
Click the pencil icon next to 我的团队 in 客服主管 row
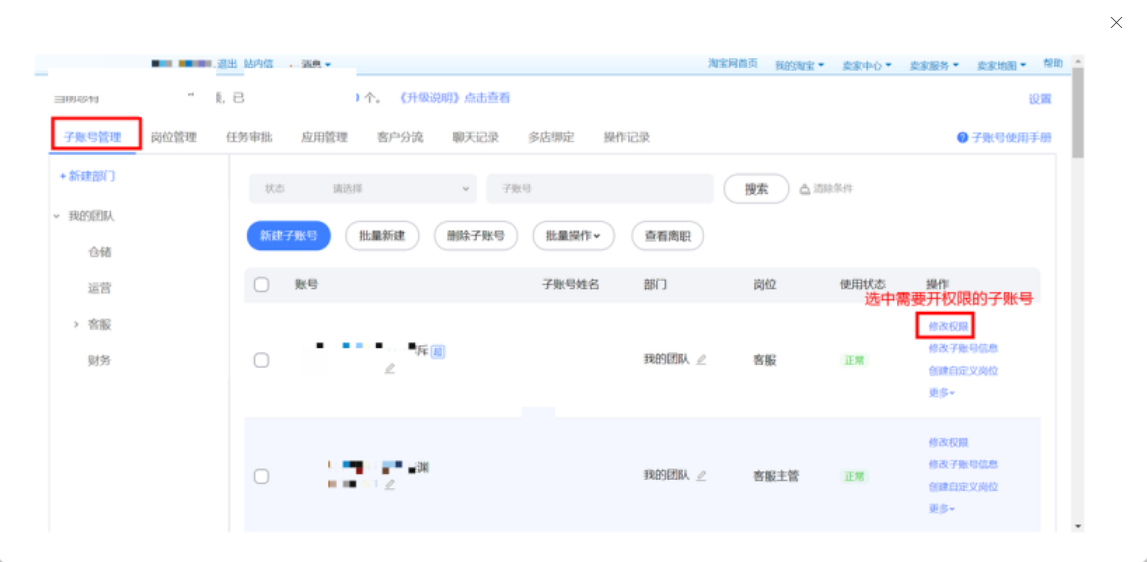[x=702, y=476]
